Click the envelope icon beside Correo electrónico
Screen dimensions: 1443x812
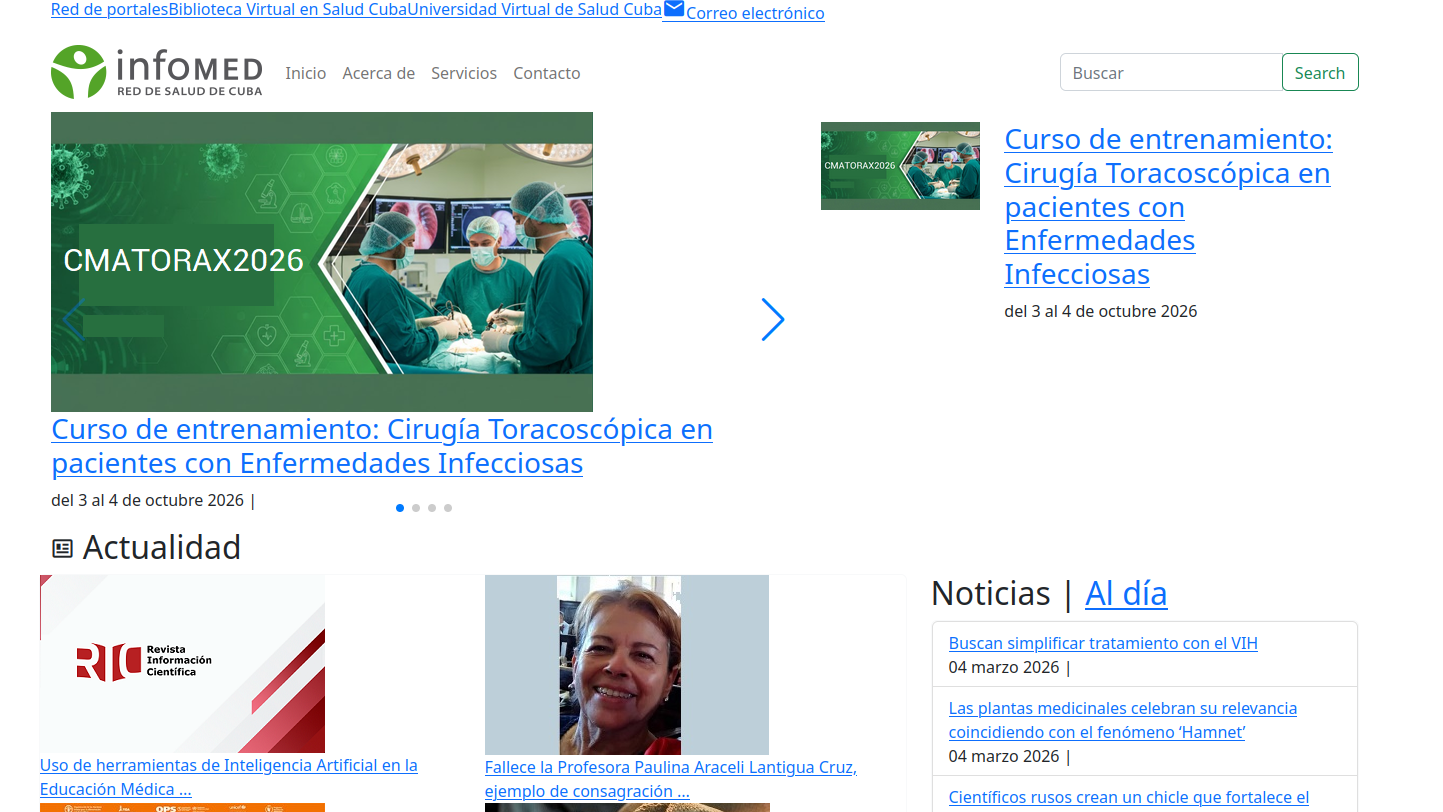pyautogui.click(x=674, y=10)
